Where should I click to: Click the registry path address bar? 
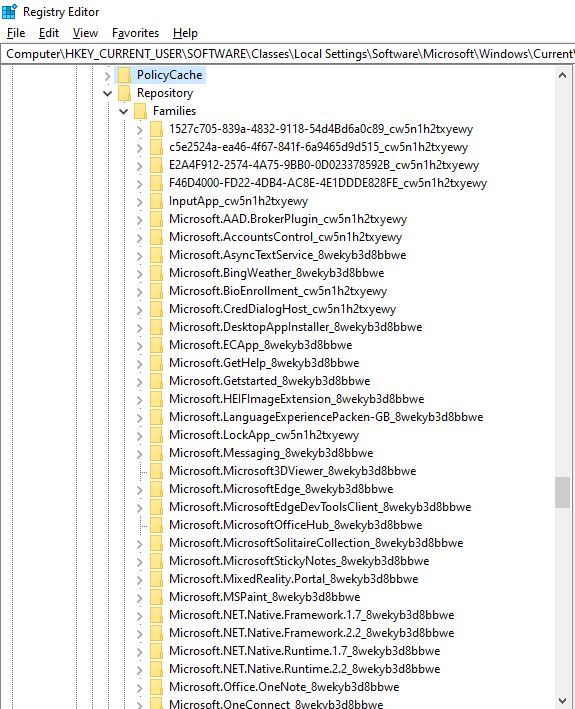point(288,54)
